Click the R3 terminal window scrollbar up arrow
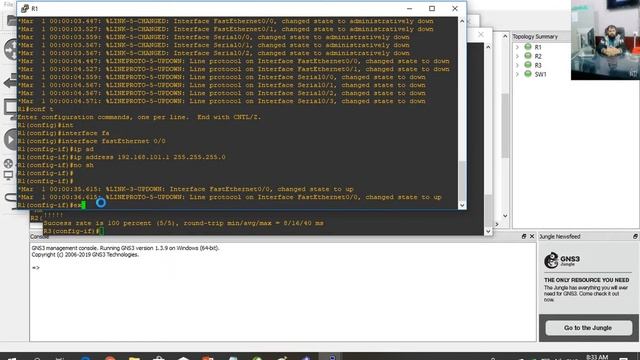The image size is (640, 360). 488,47
